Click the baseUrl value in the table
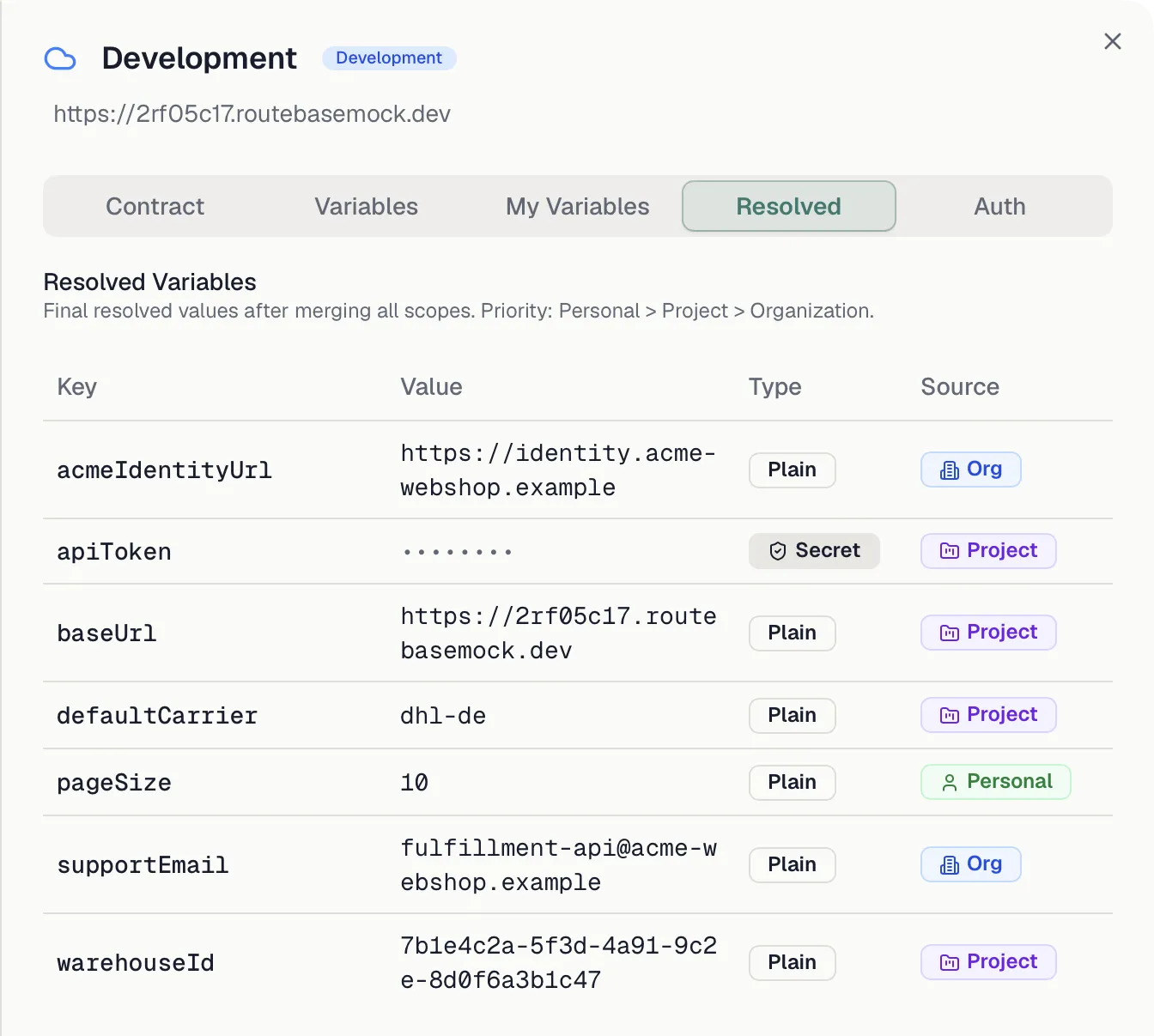1154x1036 pixels. tap(558, 633)
